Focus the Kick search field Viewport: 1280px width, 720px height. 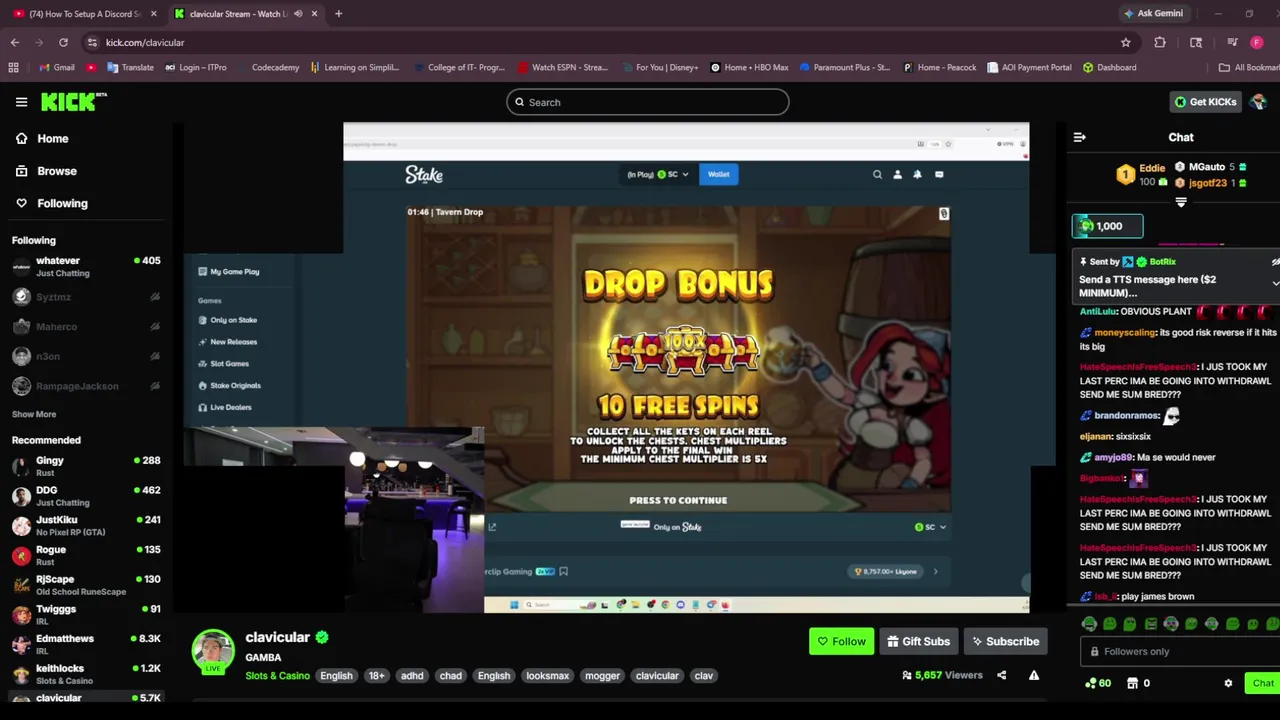point(647,102)
